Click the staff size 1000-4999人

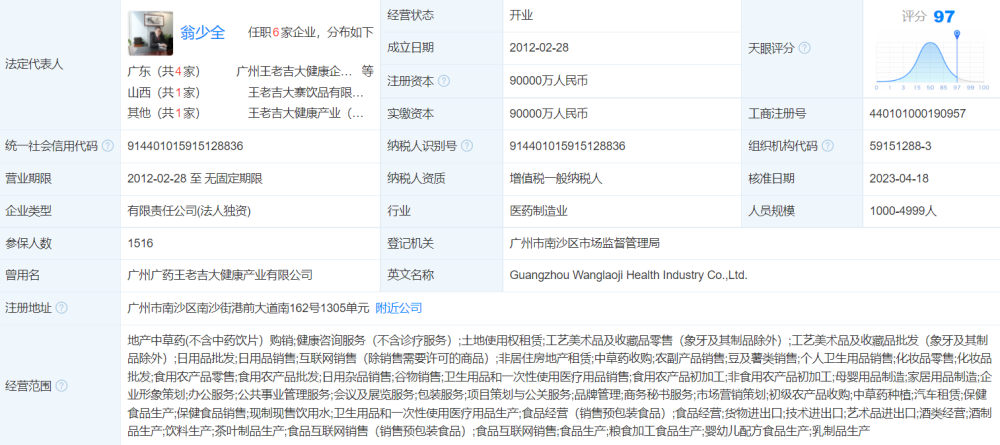click(902, 211)
